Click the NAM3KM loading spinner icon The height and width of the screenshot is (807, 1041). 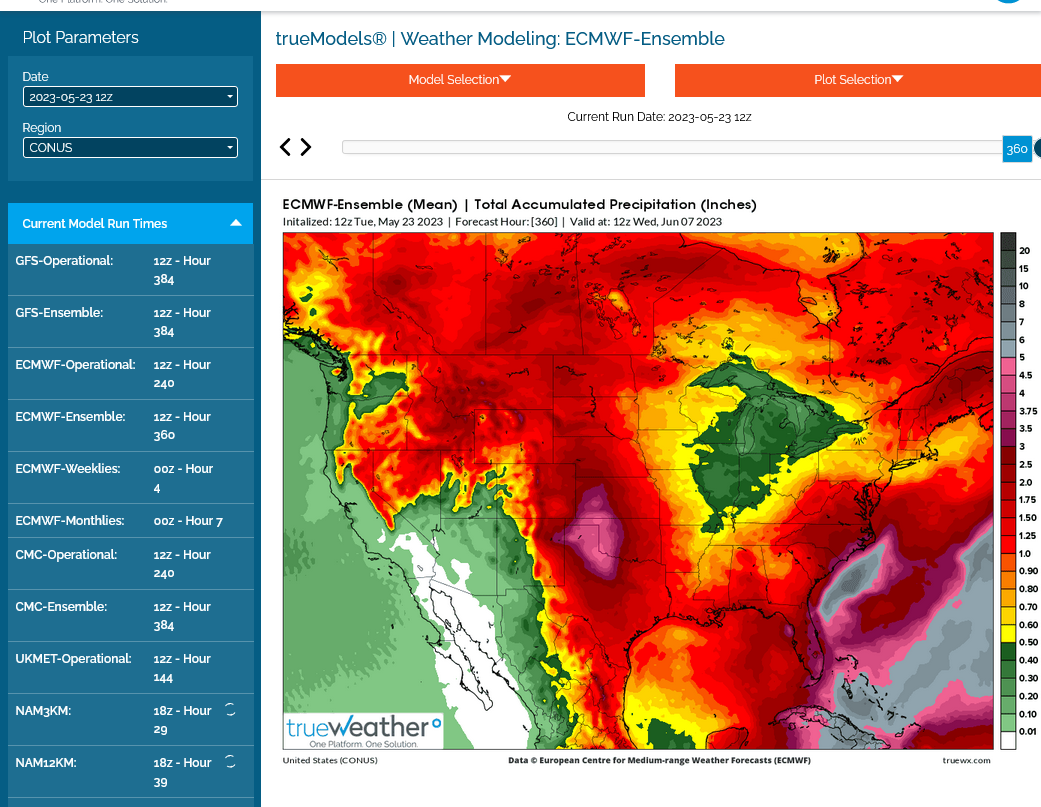tap(230, 709)
